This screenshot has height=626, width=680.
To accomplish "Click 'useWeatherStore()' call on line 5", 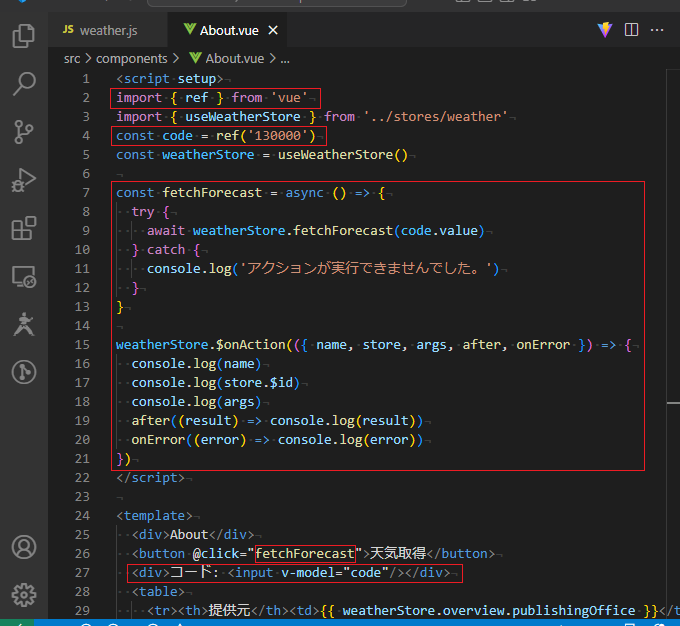I will 343,155.
